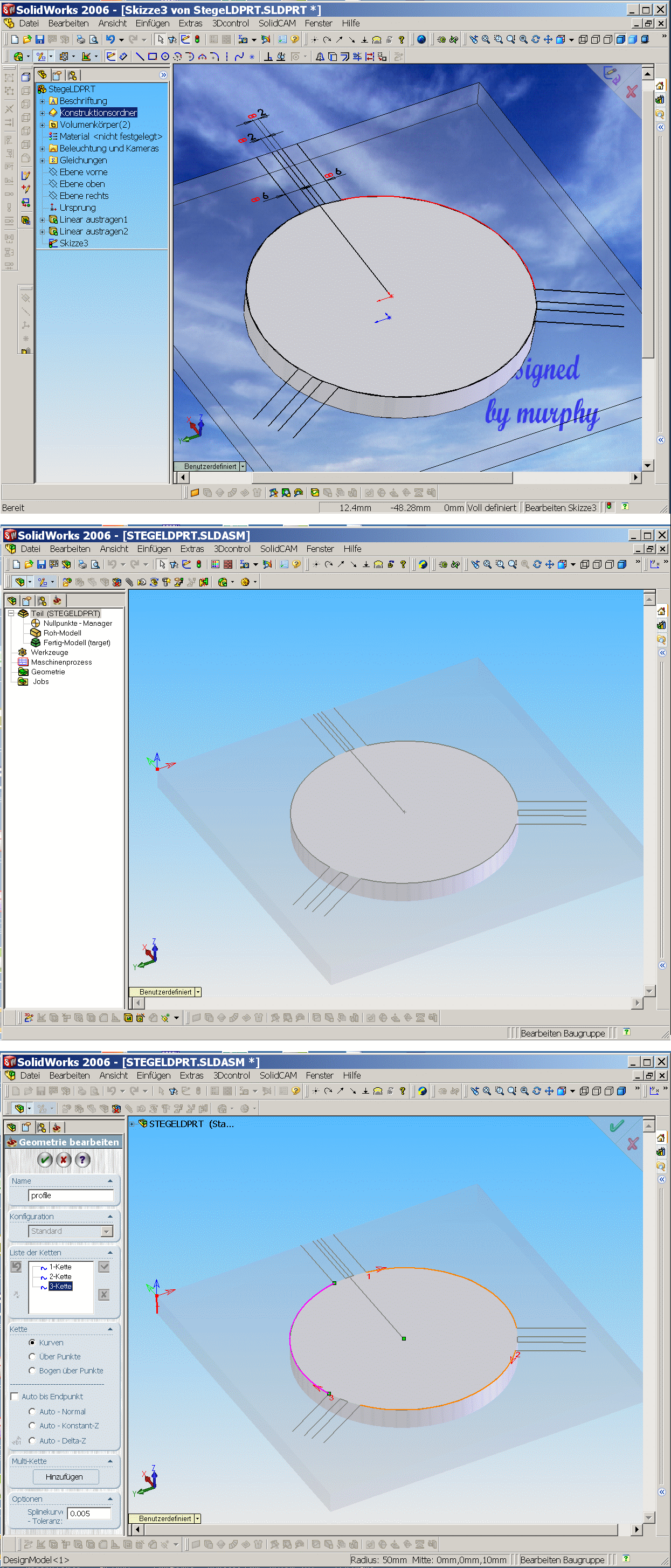
Task: Expand Beschriftung node in feature tree
Action: tap(42, 101)
